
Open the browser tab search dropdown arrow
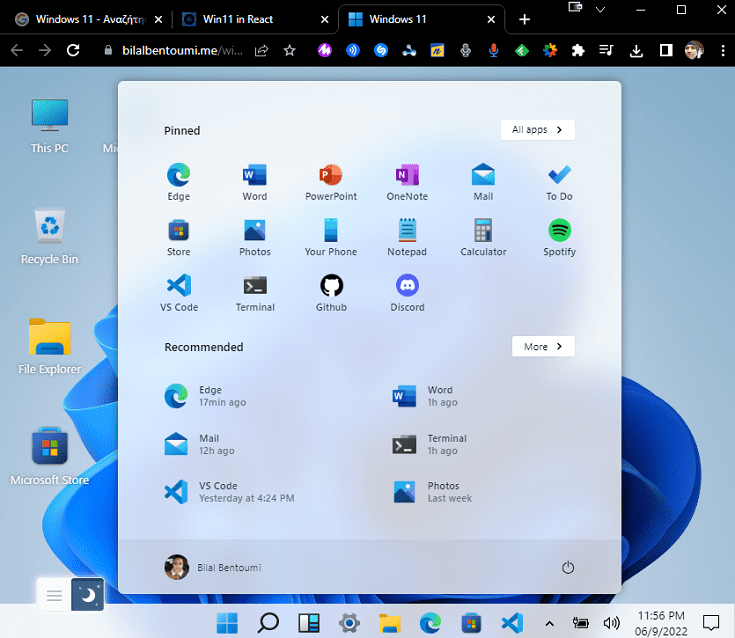click(x=600, y=10)
